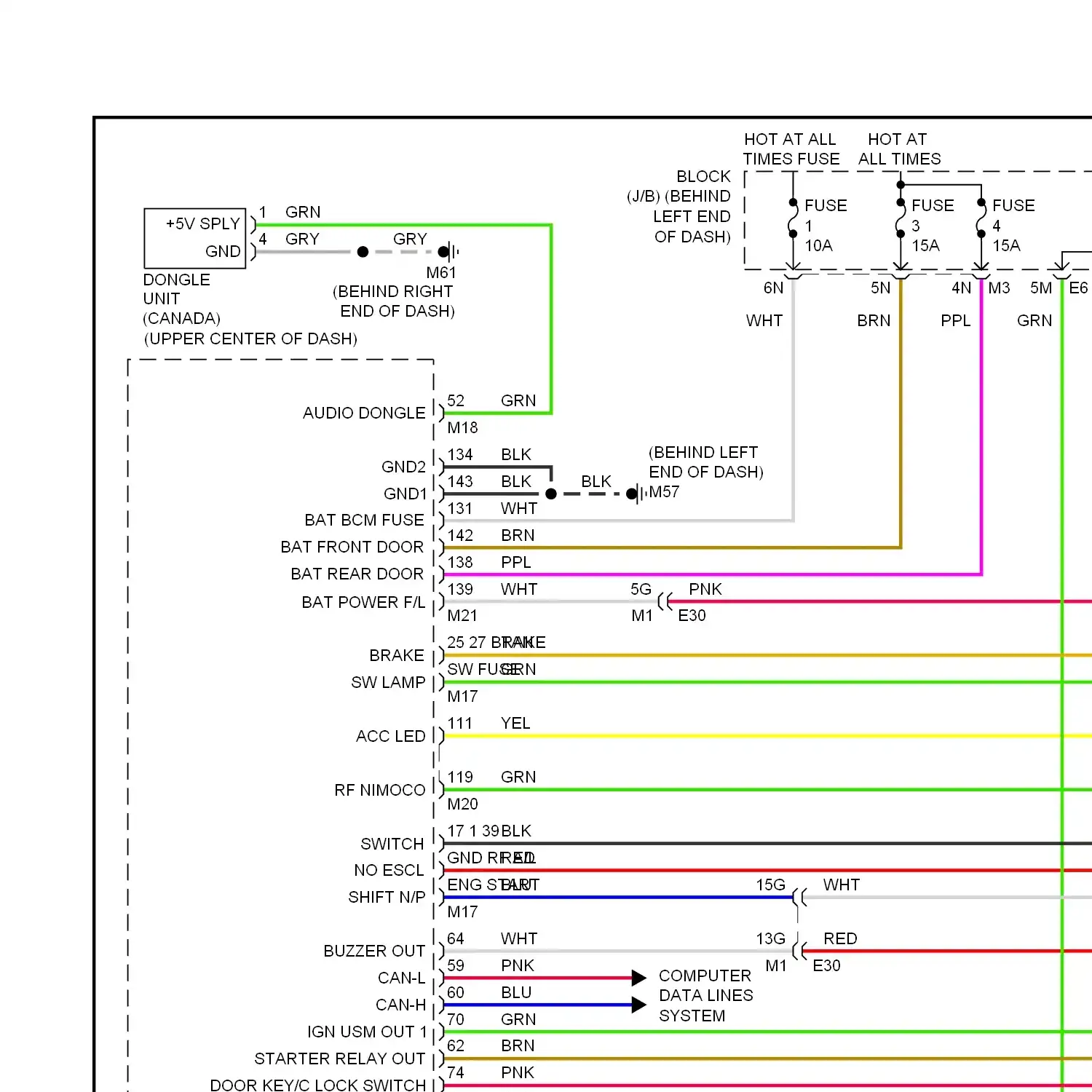This screenshot has width=1092, height=1092.
Task: Click the "RF NIMOCO" pin label
Action: [x=380, y=791]
